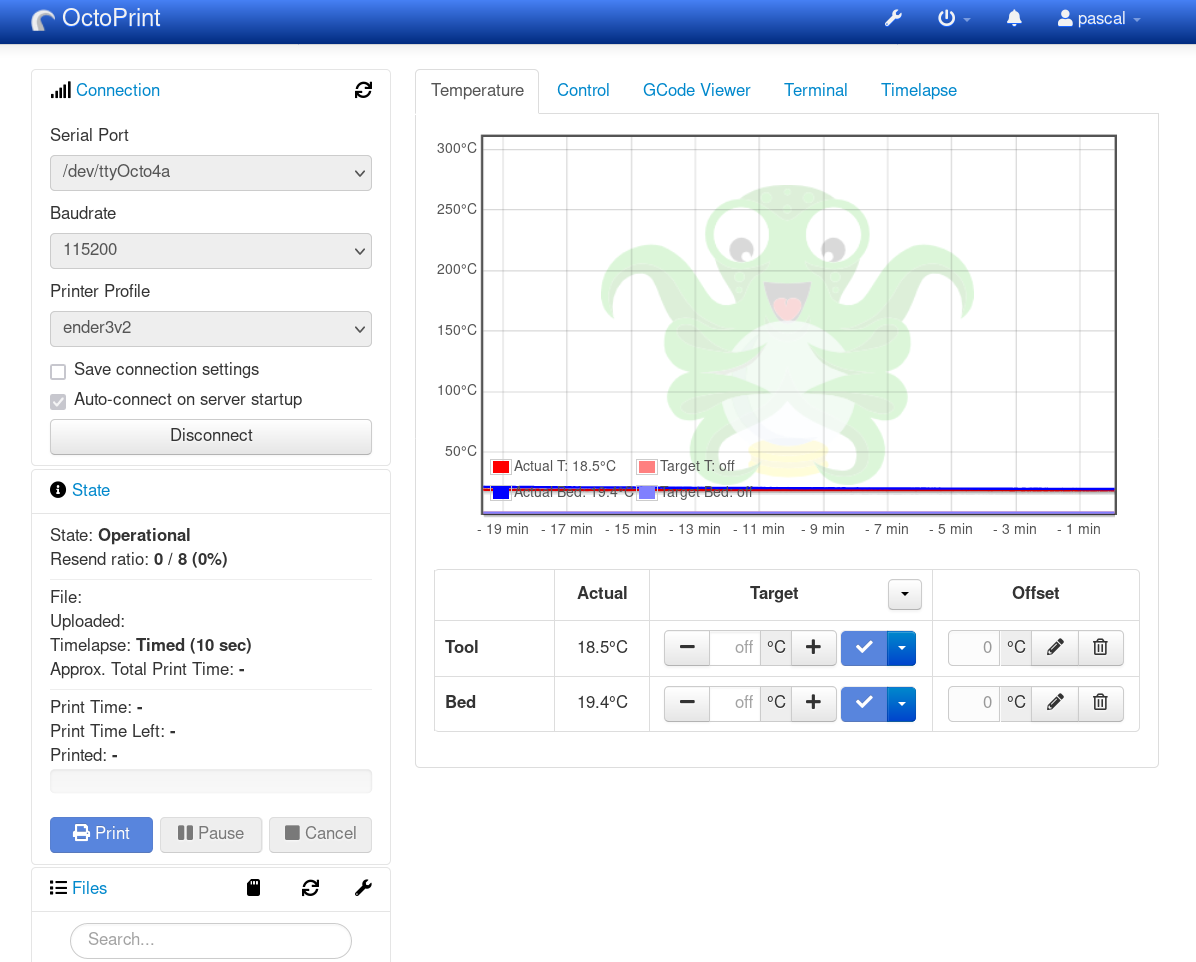Open the Baudrate dropdown
This screenshot has width=1196, height=962.
pos(211,251)
